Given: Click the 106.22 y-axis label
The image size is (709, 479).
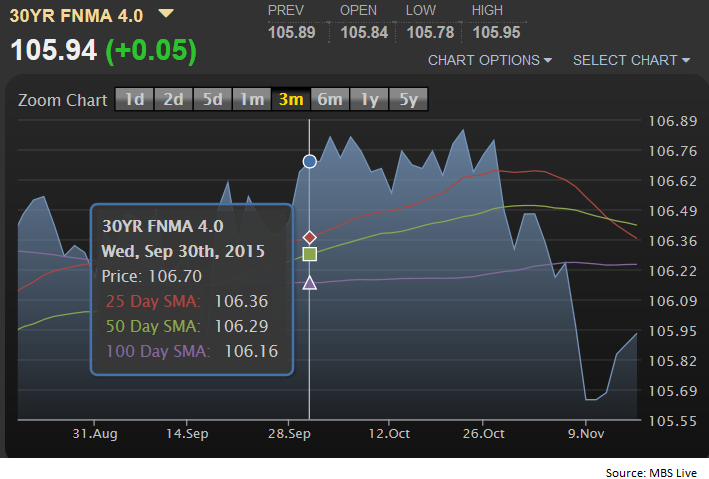Looking at the screenshot, I should (x=673, y=270).
